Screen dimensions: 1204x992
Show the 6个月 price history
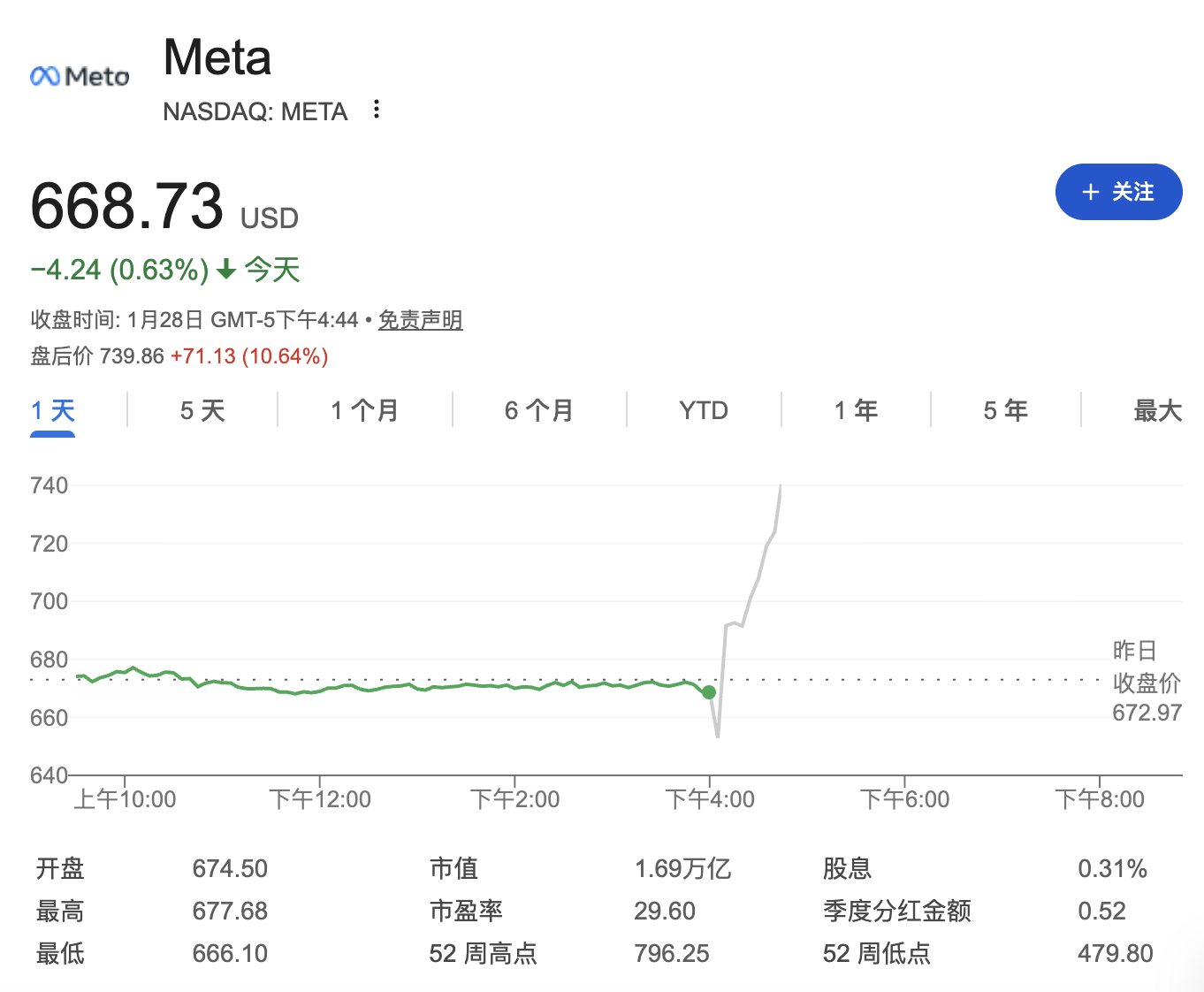coord(538,410)
